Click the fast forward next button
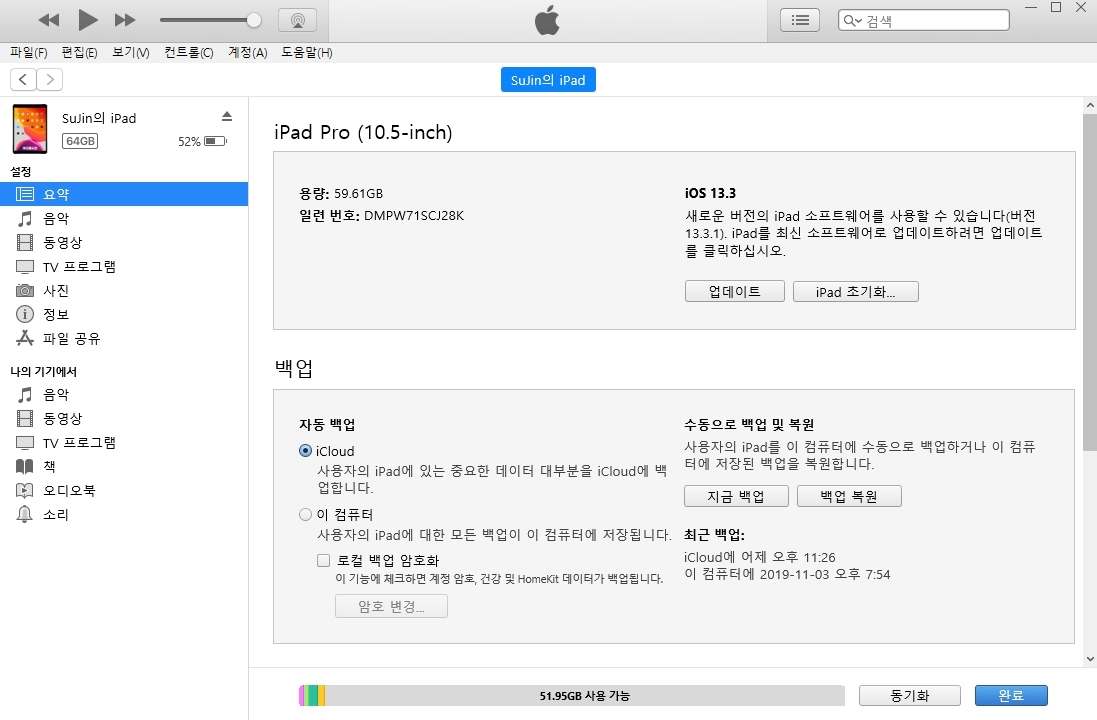 (x=125, y=20)
